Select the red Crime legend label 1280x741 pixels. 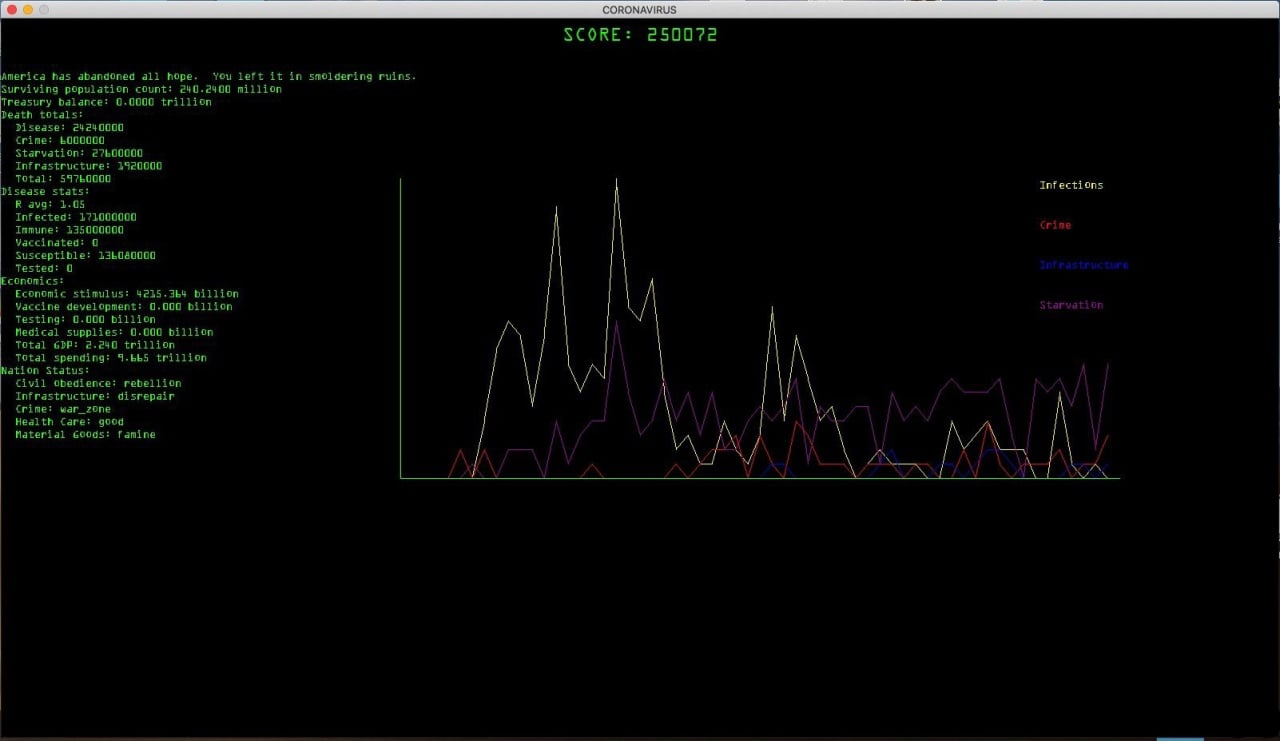[x=1055, y=225]
